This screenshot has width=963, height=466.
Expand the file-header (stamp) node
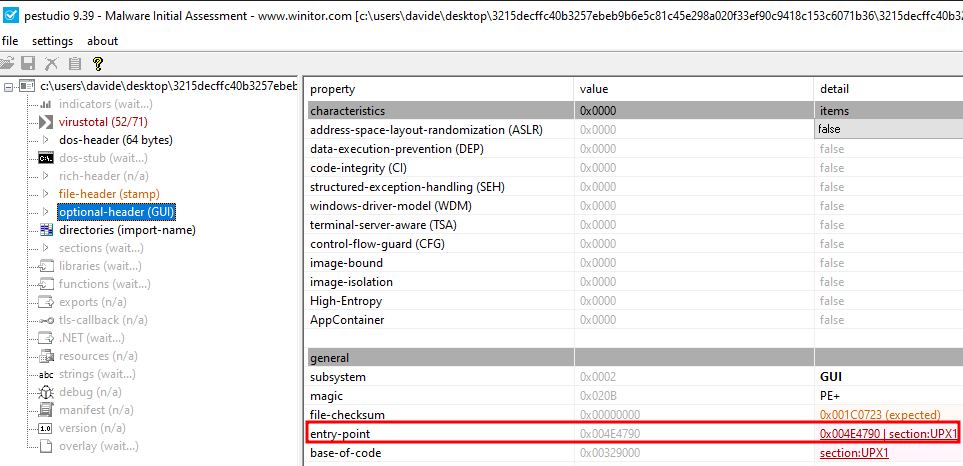coord(46,194)
